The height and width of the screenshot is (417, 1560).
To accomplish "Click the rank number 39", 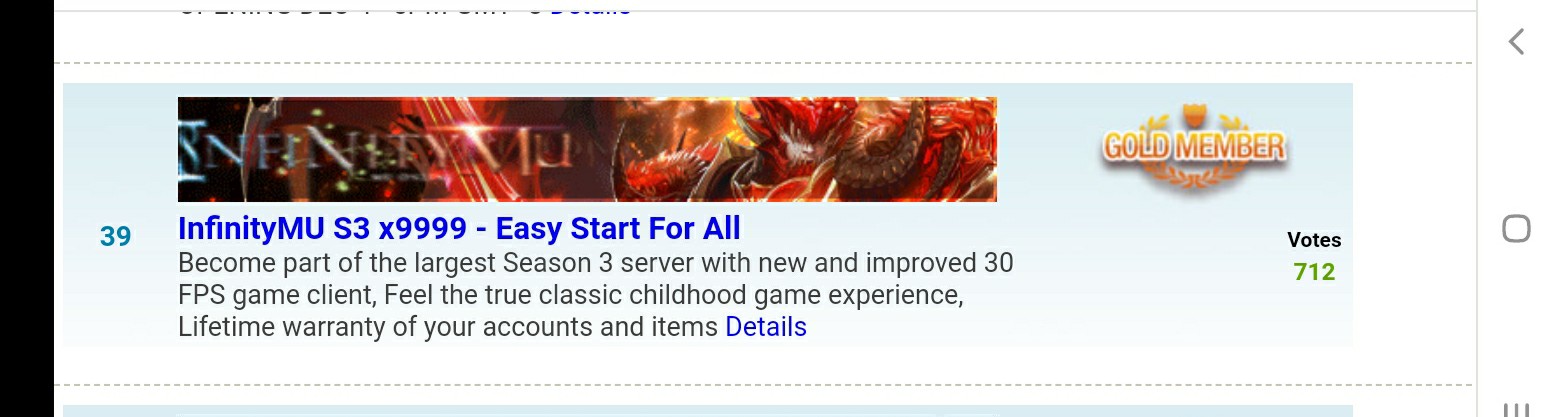I will pyautogui.click(x=115, y=236).
